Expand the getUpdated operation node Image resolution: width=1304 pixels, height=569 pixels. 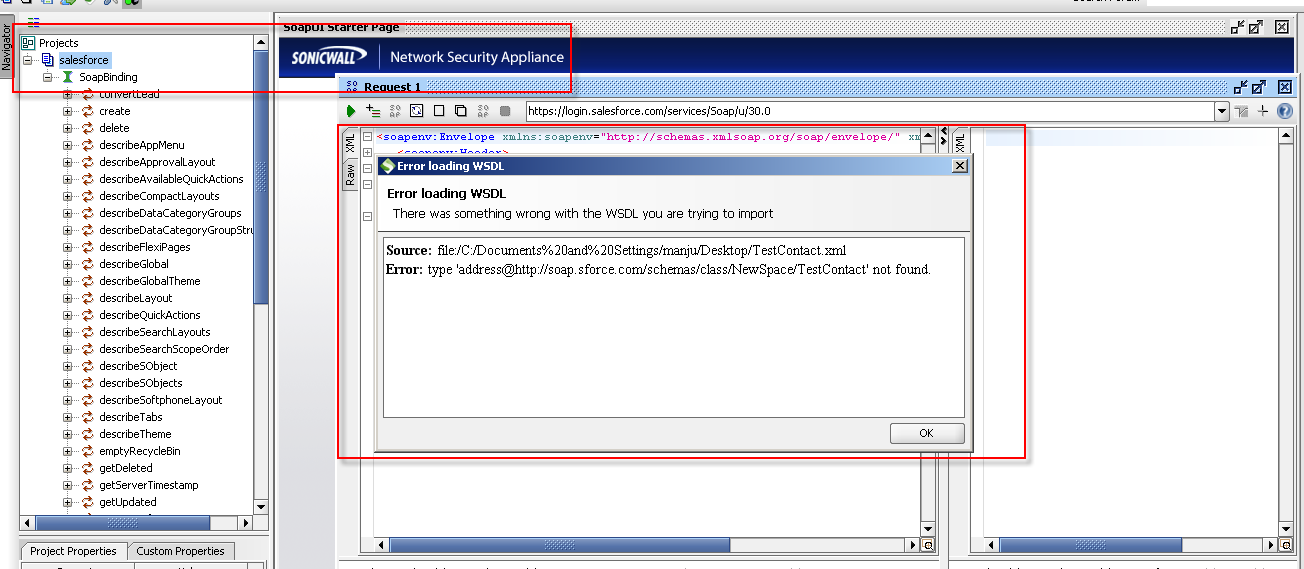point(68,502)
